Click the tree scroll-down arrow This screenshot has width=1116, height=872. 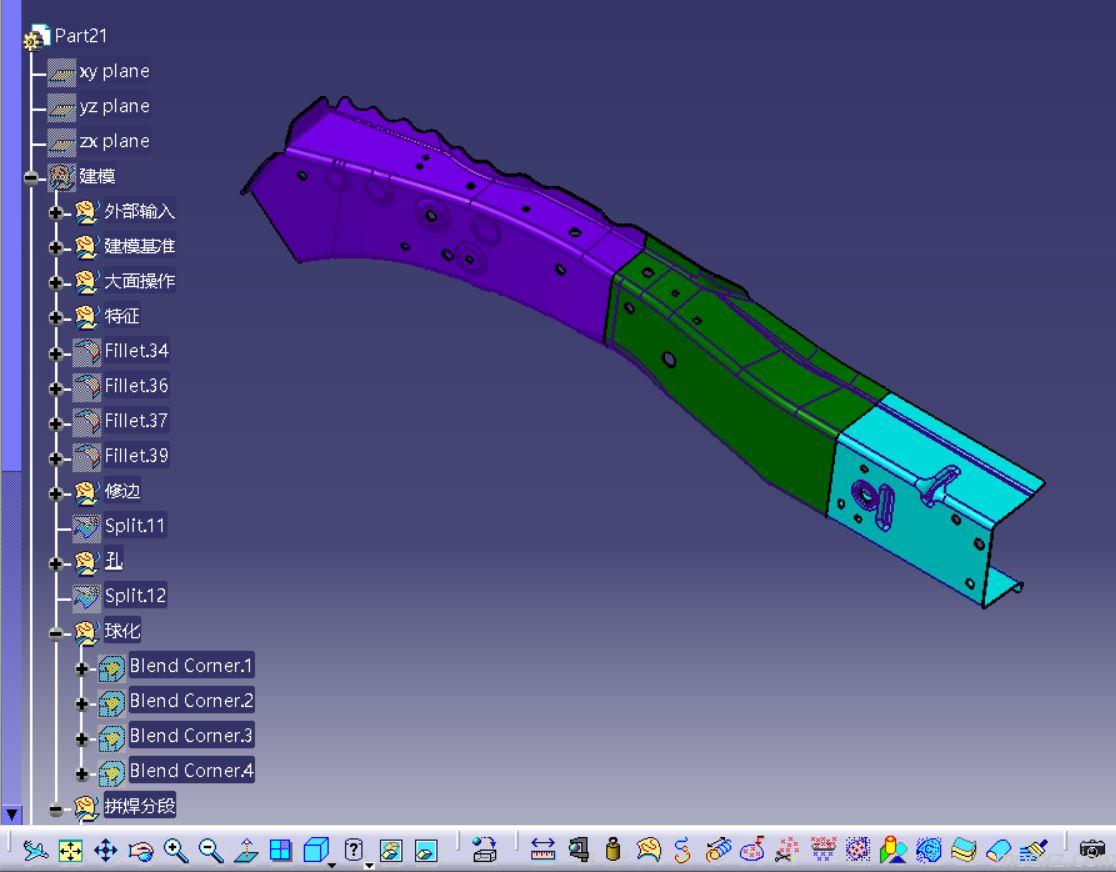[x=13, y=815]
